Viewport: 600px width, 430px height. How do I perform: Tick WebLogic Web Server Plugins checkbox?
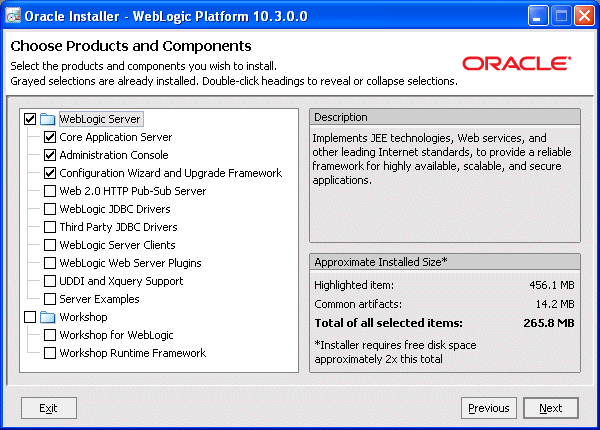click(x=50, y=263)
